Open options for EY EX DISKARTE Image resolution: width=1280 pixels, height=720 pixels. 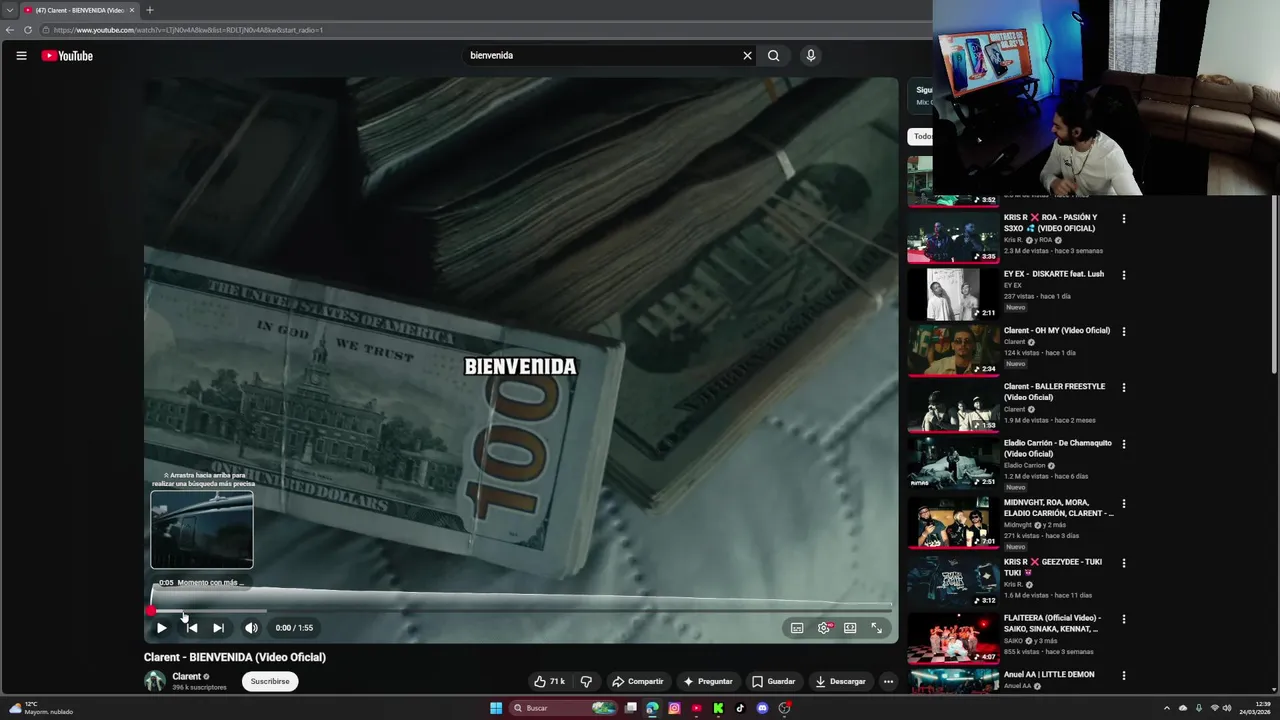(1124, 275)
